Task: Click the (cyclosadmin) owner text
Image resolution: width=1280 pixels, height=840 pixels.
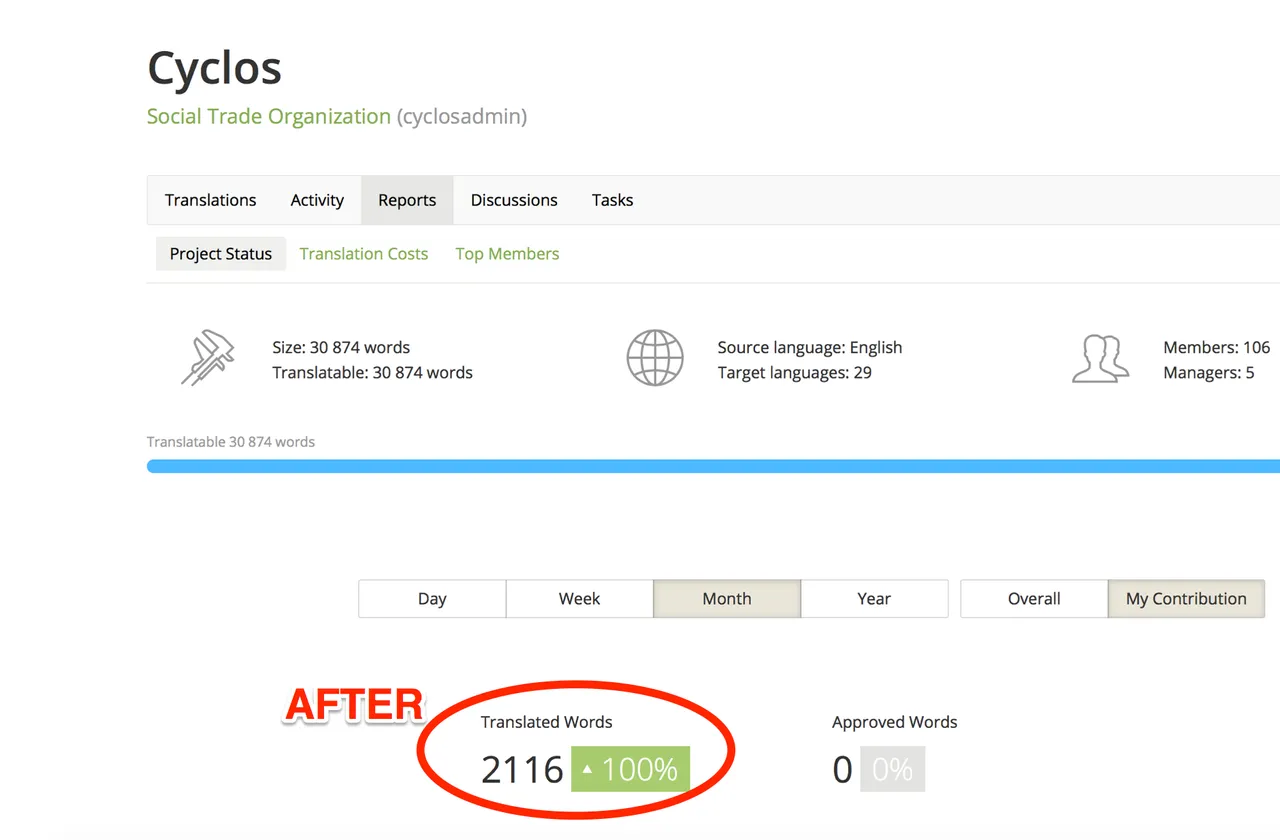Action: tap(462, 116)
